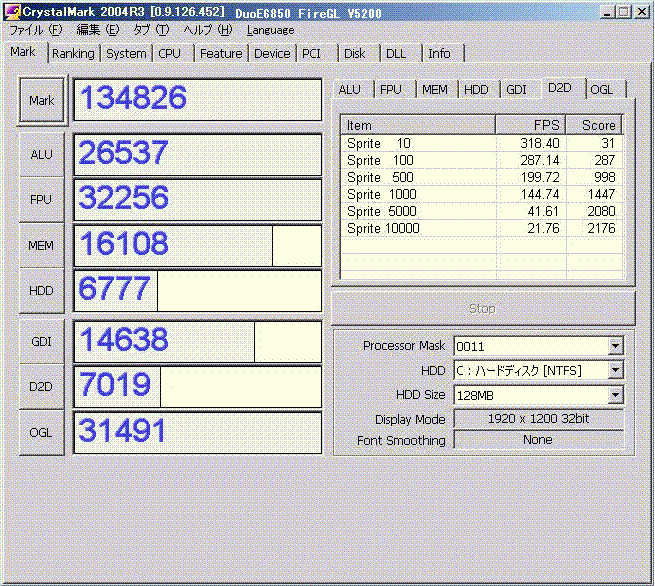
Task: Expand the HDD drive dropdown arrow
Action: pyautogui.click(x=615, y=370)
